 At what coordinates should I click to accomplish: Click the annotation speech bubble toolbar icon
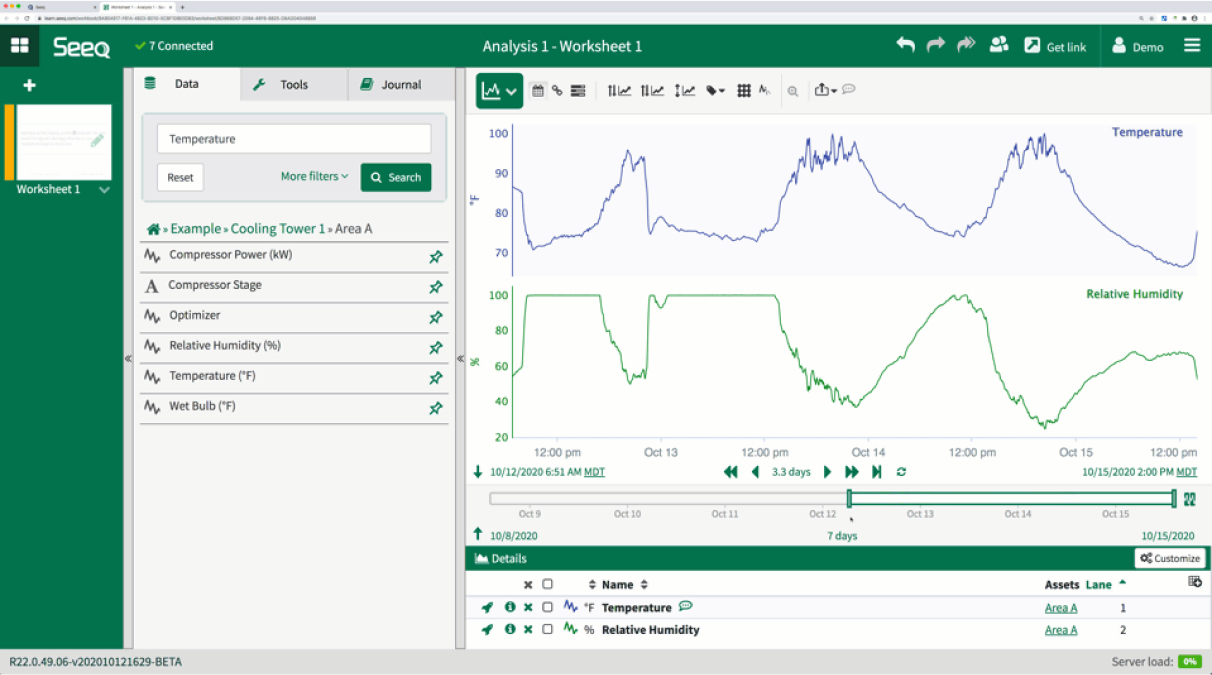point(848,89)
